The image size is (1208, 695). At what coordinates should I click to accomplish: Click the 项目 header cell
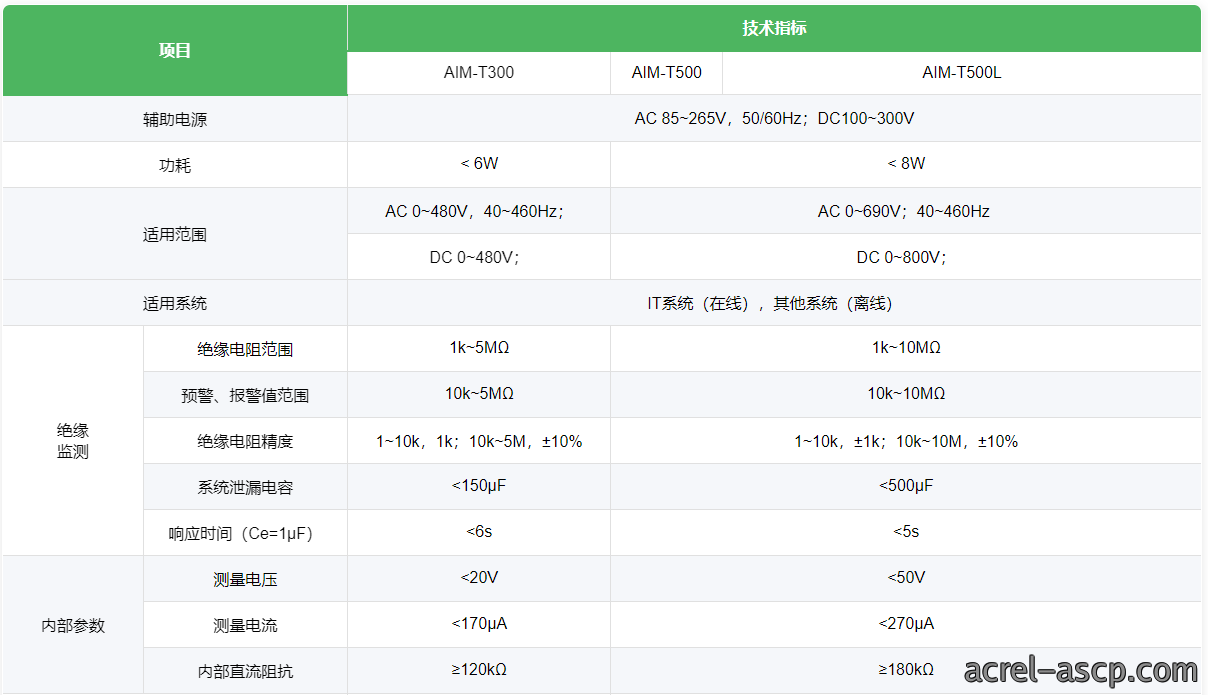175,50
